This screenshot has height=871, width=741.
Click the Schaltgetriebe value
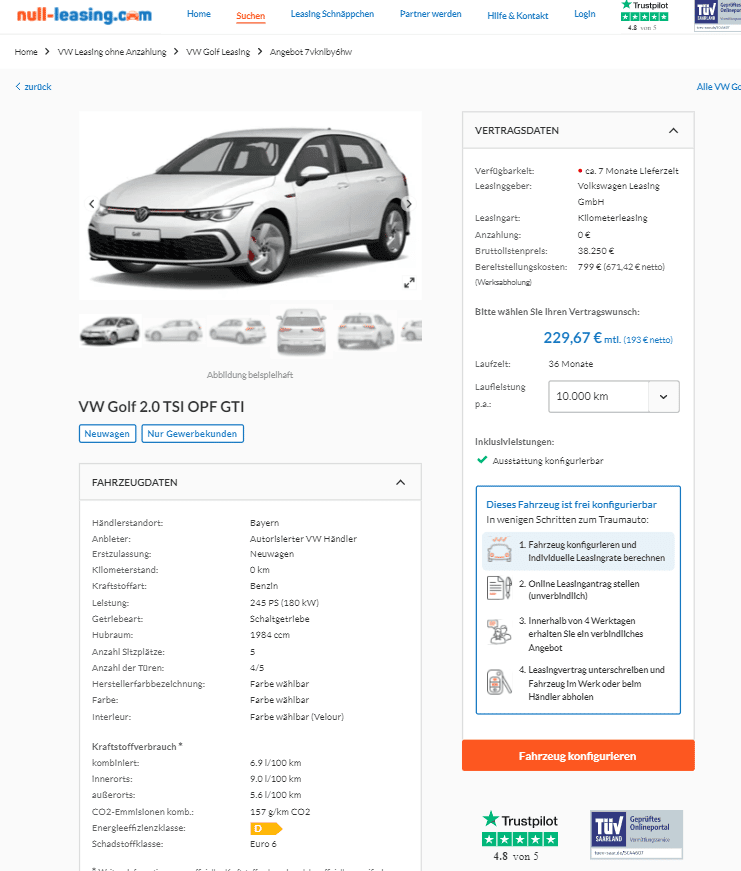(279, 619)
